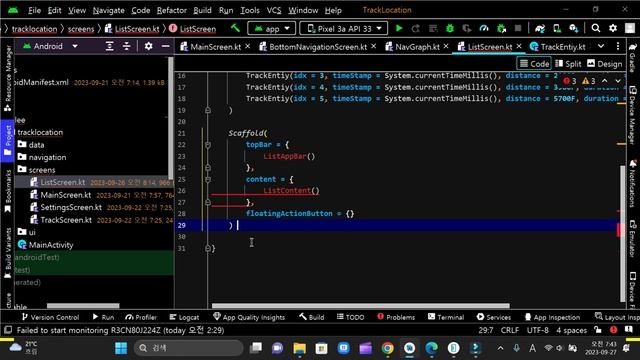The width and height of the screenshot is (640, 360).
Task: Click the Make Project hammer icon
Action: pyautogui.click(x=235, y=28)
